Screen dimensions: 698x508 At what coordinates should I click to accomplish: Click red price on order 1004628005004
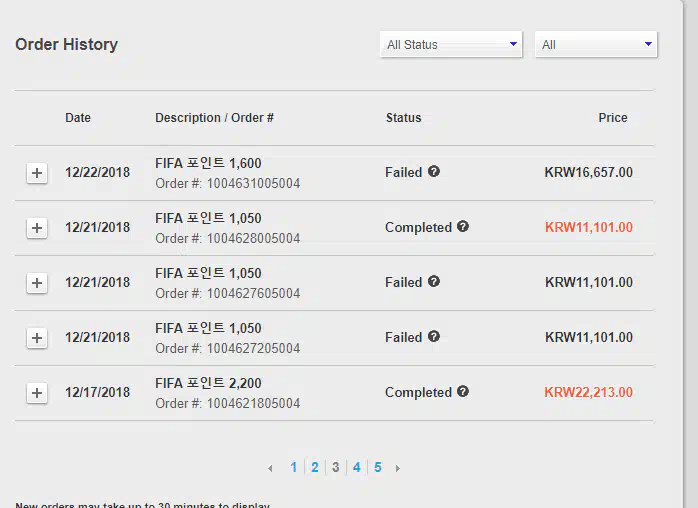588,227
